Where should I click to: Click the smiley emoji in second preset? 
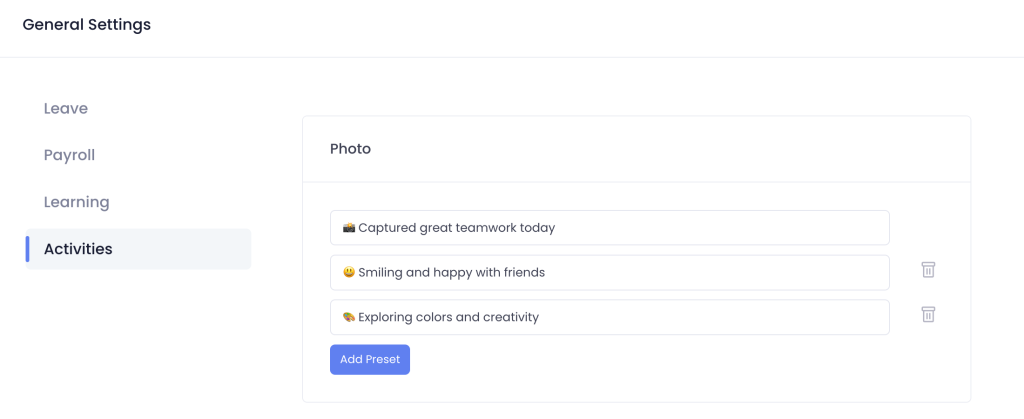tap(349, 272)
